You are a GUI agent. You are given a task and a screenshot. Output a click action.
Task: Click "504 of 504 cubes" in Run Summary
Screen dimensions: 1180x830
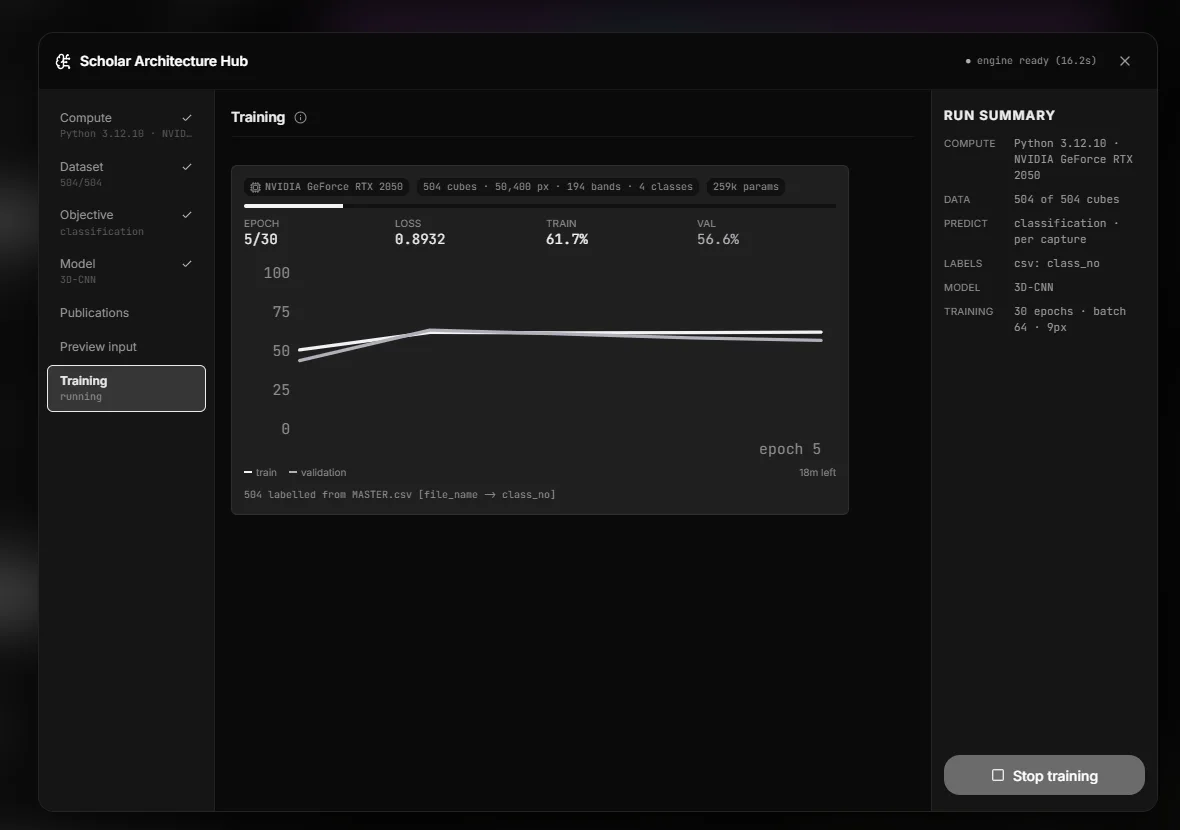1066,199
